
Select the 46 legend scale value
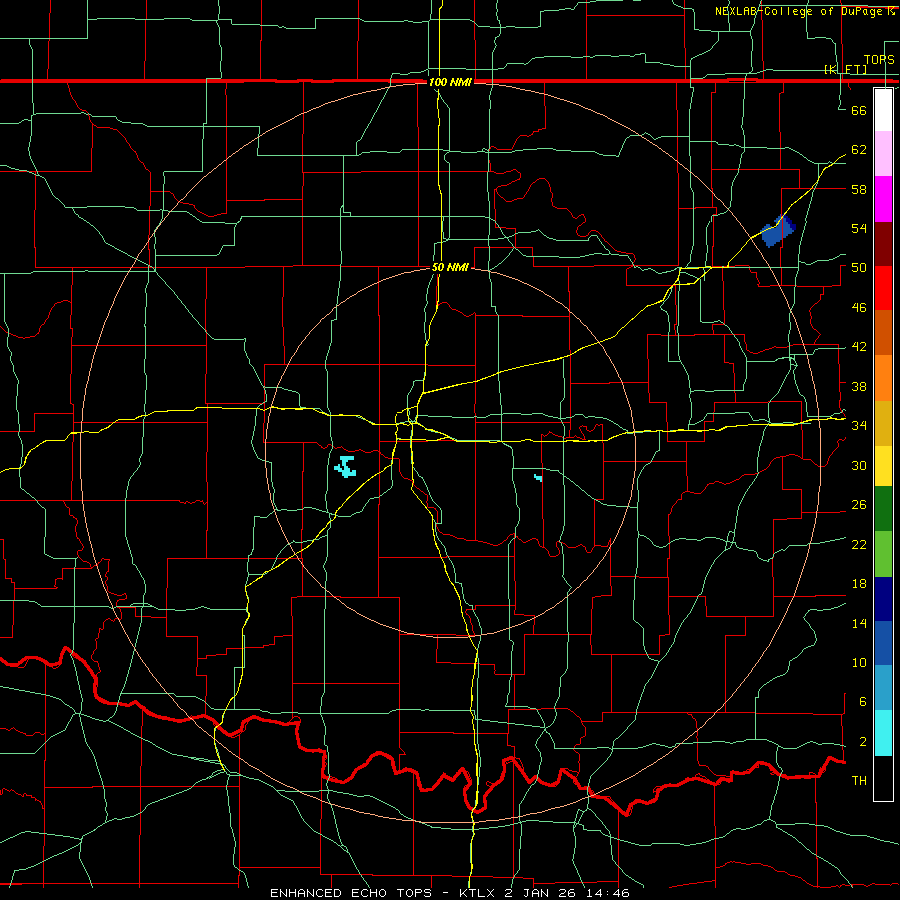[x=859, y=308]
